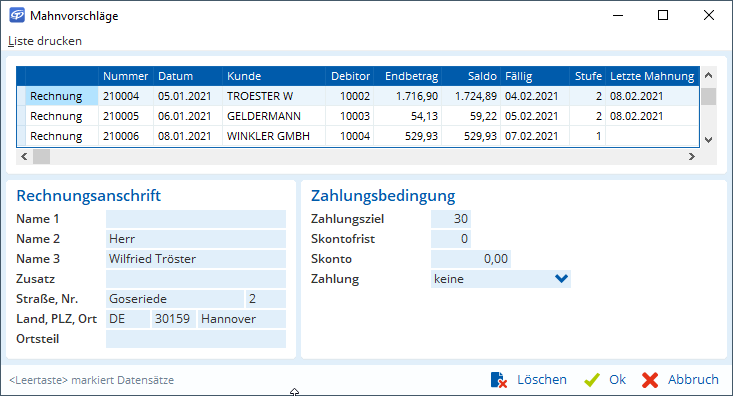Image resolution: width=733 pixels, height=396 pixels.
Task: Select the row marker of WINKLER GMBH invoice
Action: tap(21, 136)
